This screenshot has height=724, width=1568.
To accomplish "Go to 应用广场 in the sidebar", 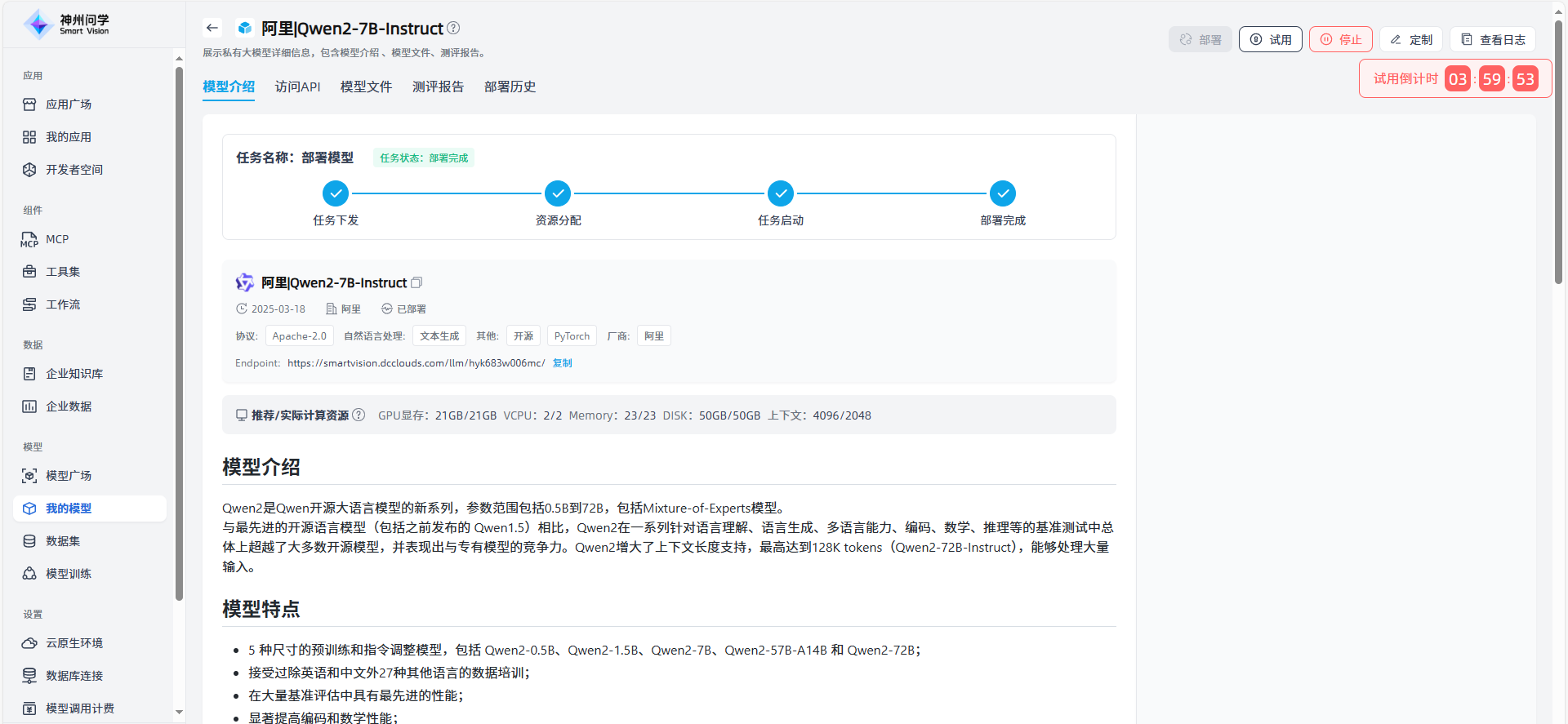I will click(x=68, y=104).
